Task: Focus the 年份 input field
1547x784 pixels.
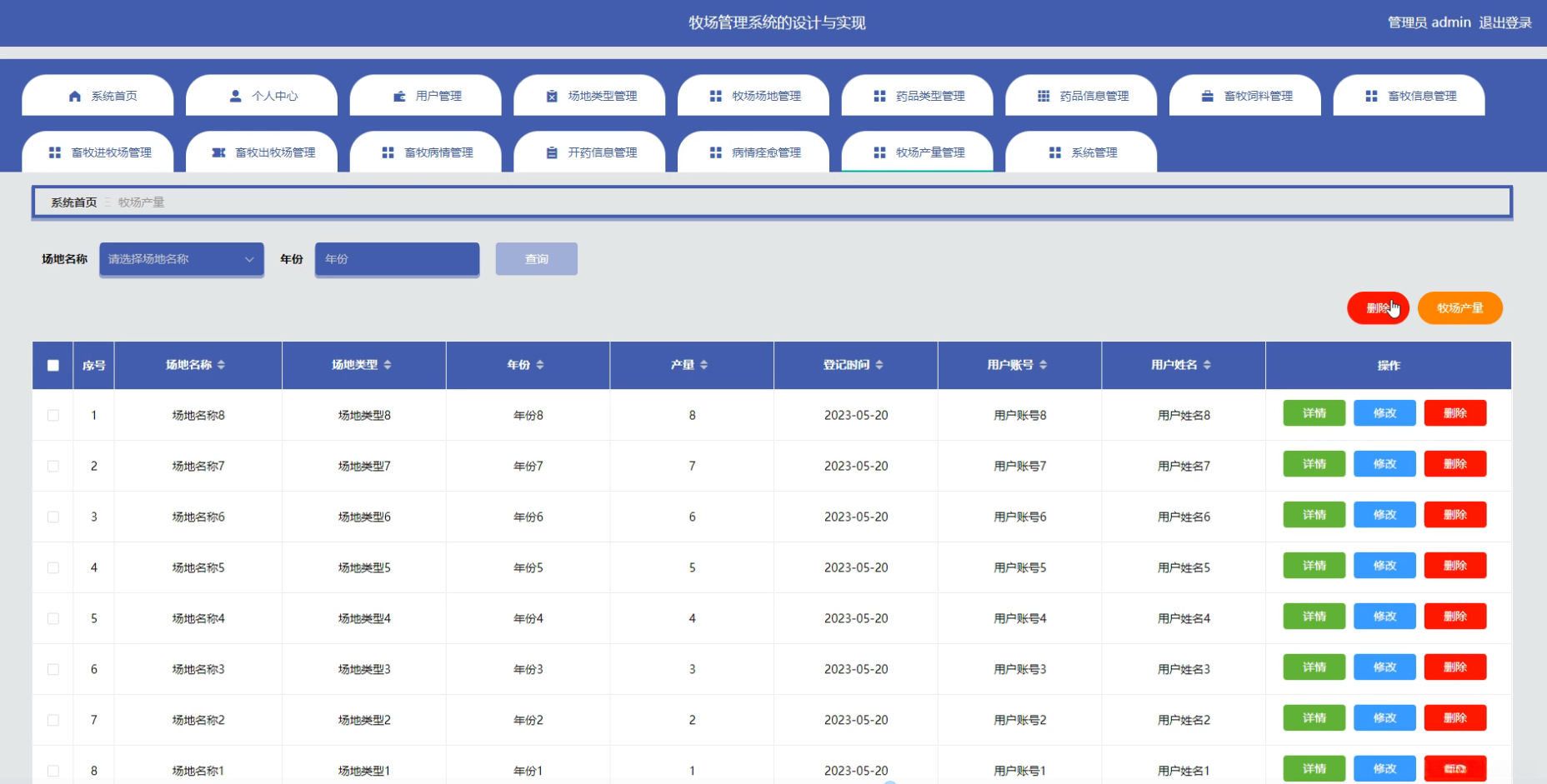Action: (x=397, y=259)
